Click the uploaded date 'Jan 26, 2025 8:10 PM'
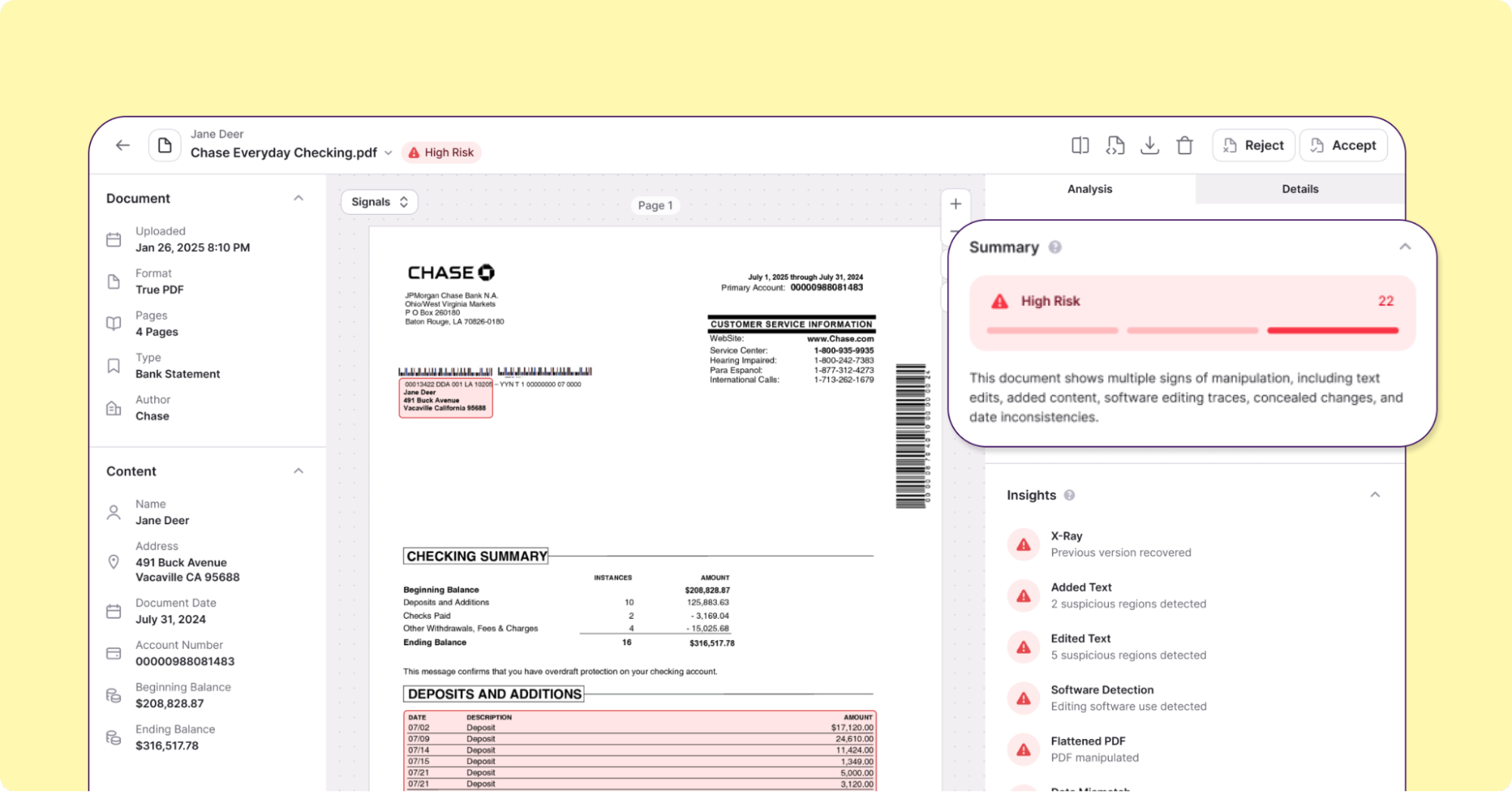 tap(193, 248)
